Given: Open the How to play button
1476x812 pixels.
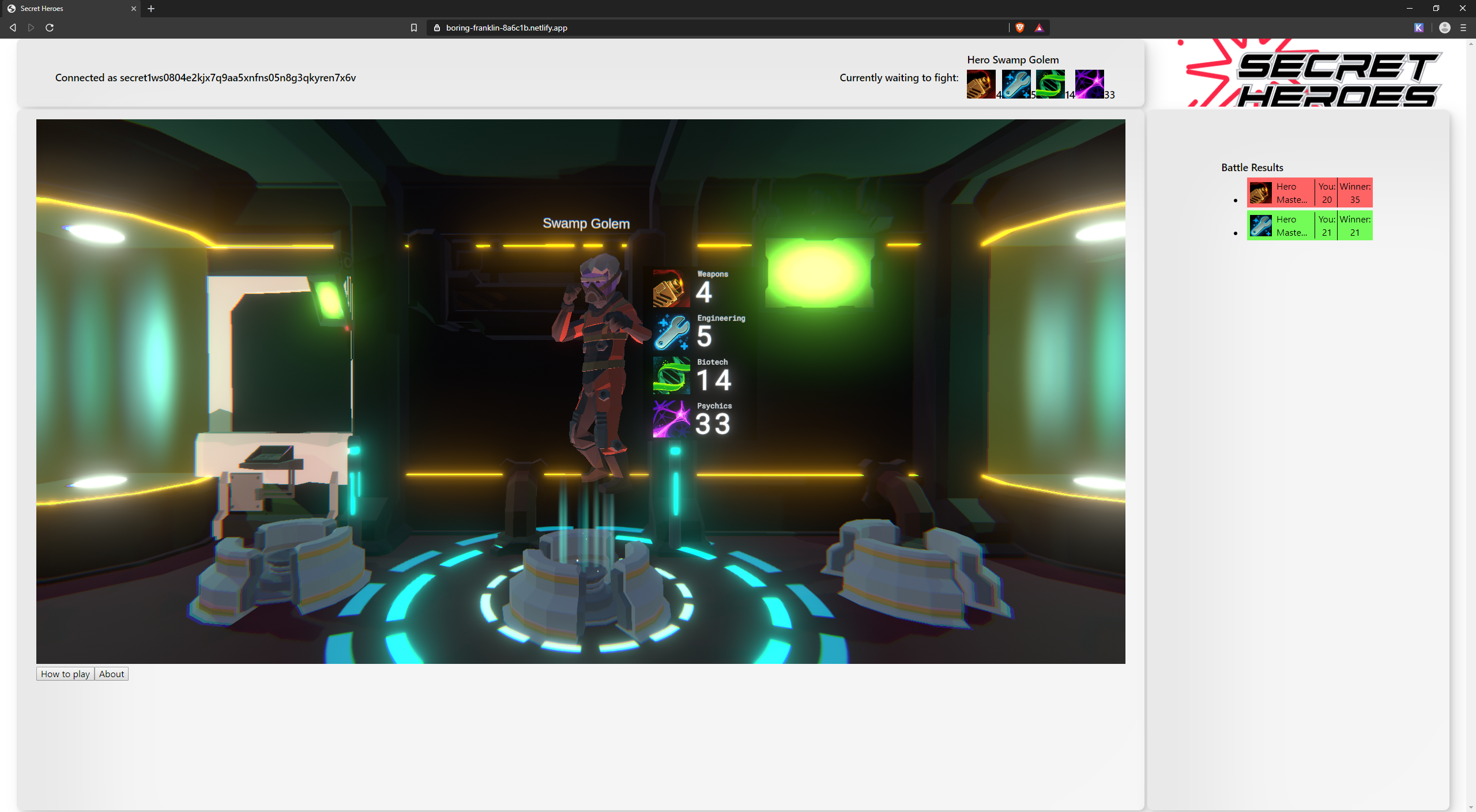Looking at the screenshot, I should [65, 674].
